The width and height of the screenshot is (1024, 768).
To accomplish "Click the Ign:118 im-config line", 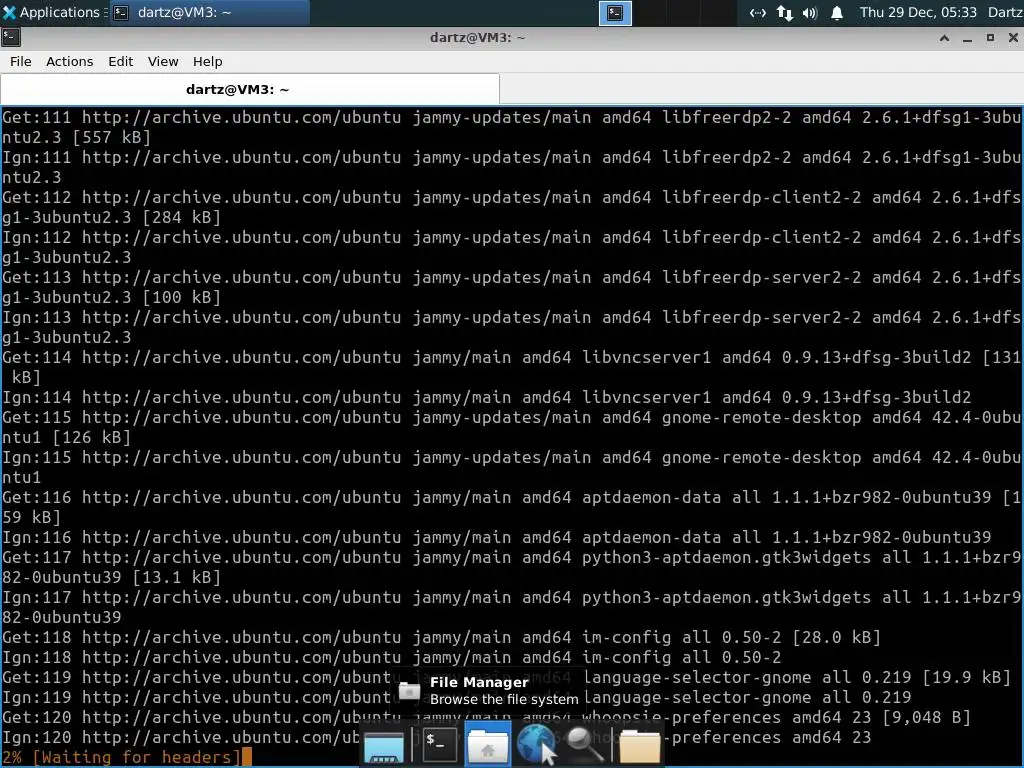I will (x=392, y=657).
